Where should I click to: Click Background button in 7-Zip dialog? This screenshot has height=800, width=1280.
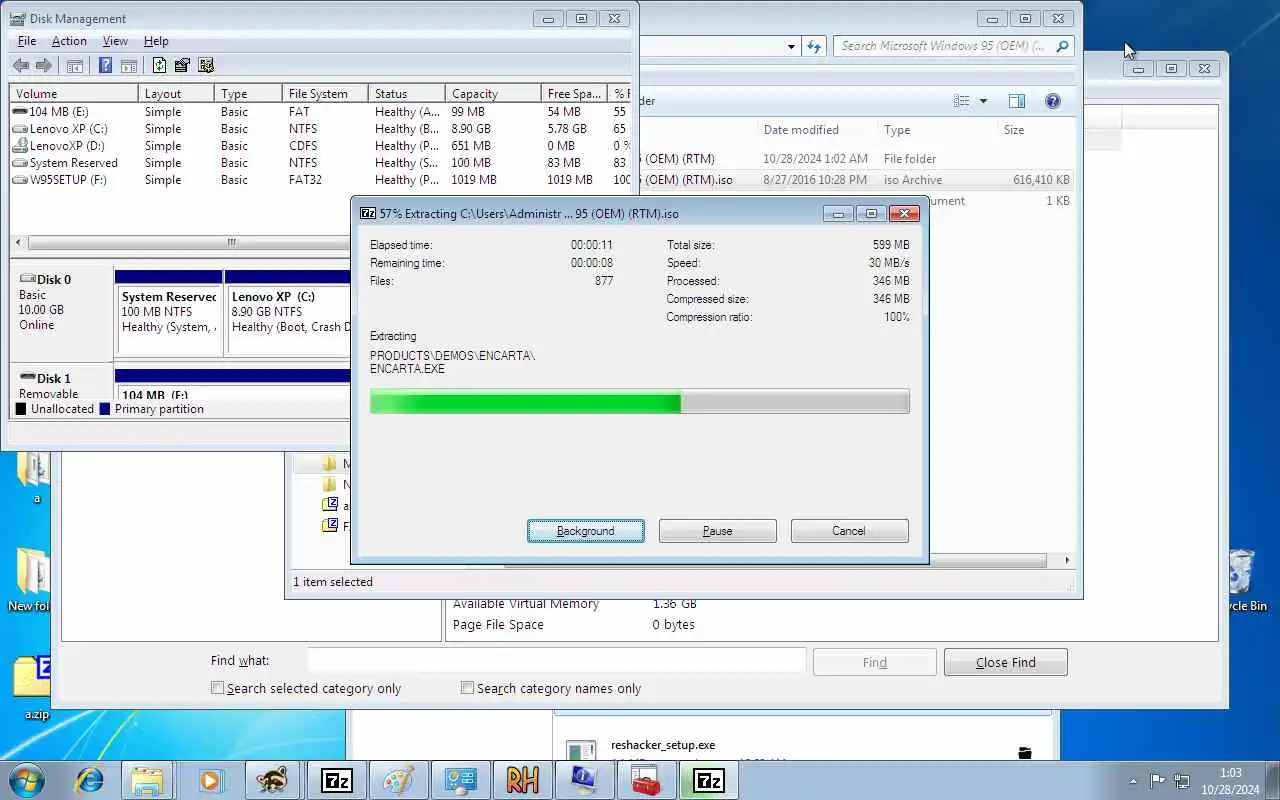coord(586,531)
